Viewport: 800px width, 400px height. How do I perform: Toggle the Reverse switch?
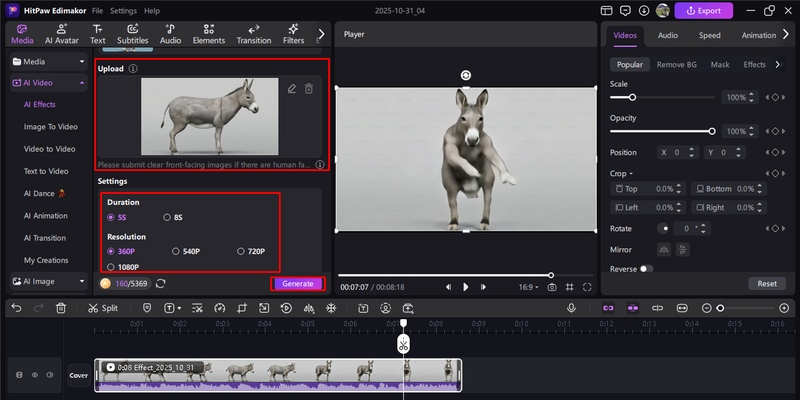point(646,269)
